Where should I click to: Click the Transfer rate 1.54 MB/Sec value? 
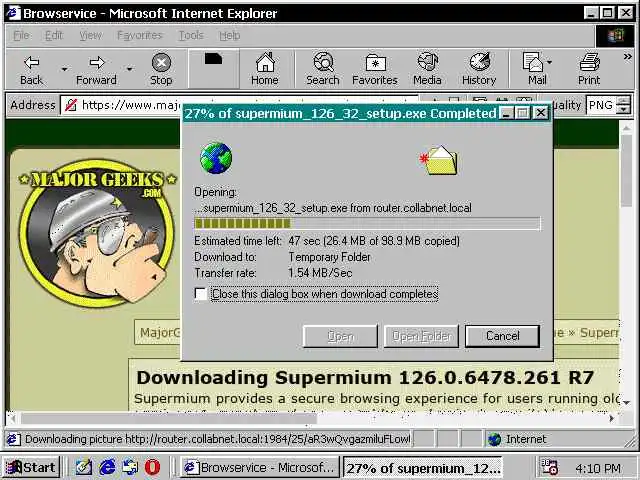coord(320,273)
